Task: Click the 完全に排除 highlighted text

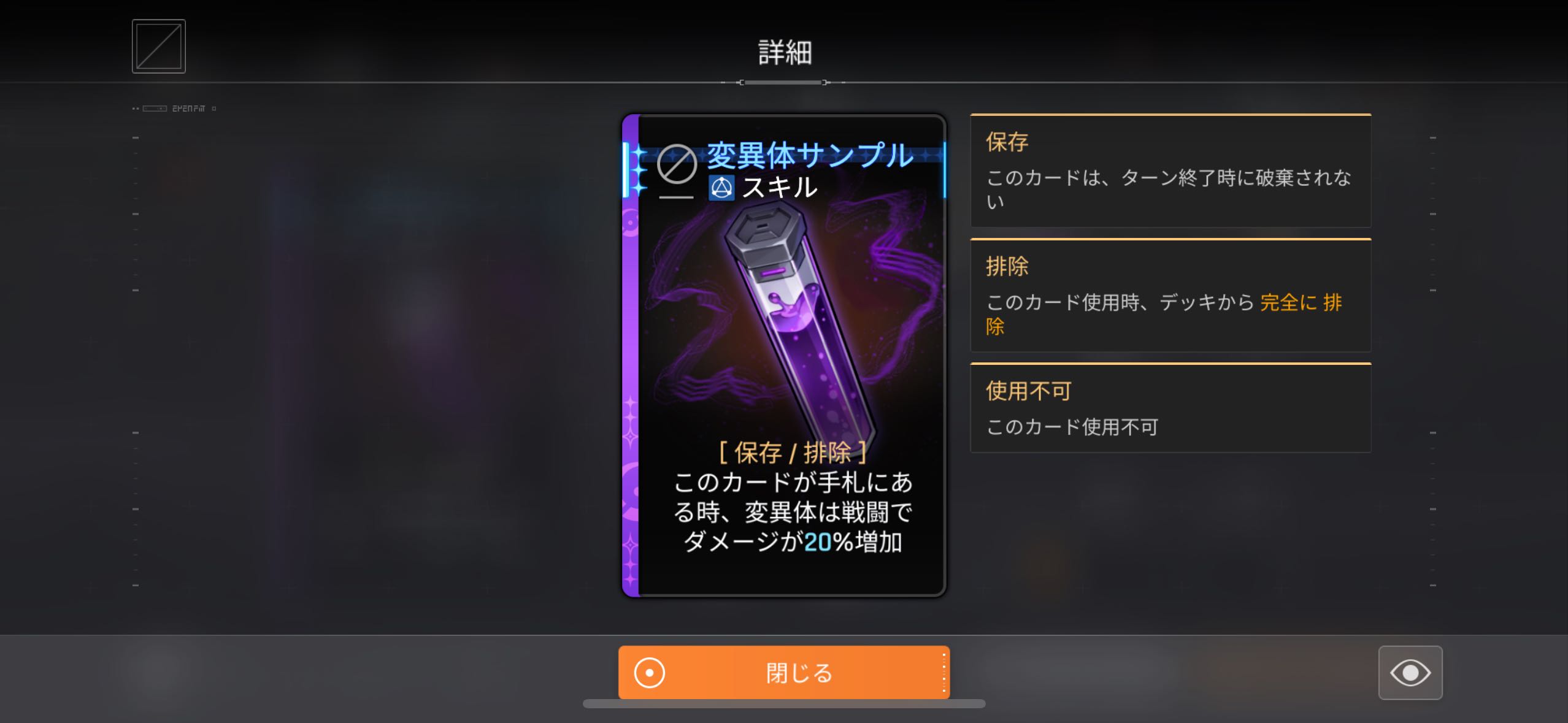Action: tap(1164, 314)
